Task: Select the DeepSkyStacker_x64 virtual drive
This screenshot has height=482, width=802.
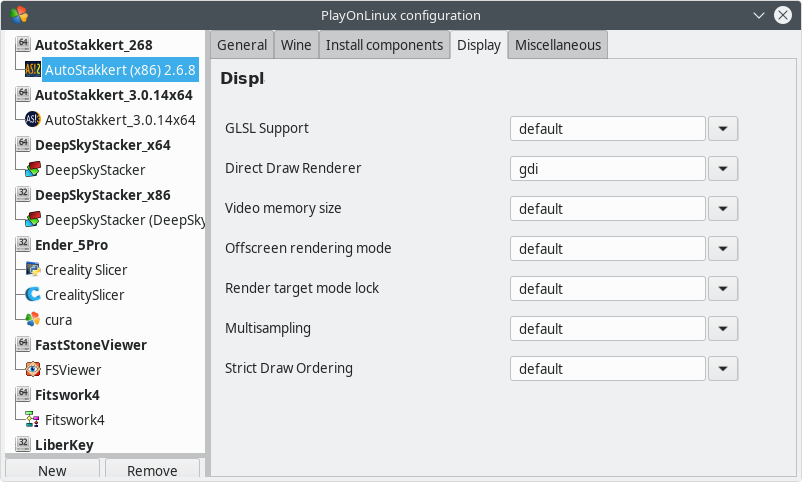Action: click(103, 145)
